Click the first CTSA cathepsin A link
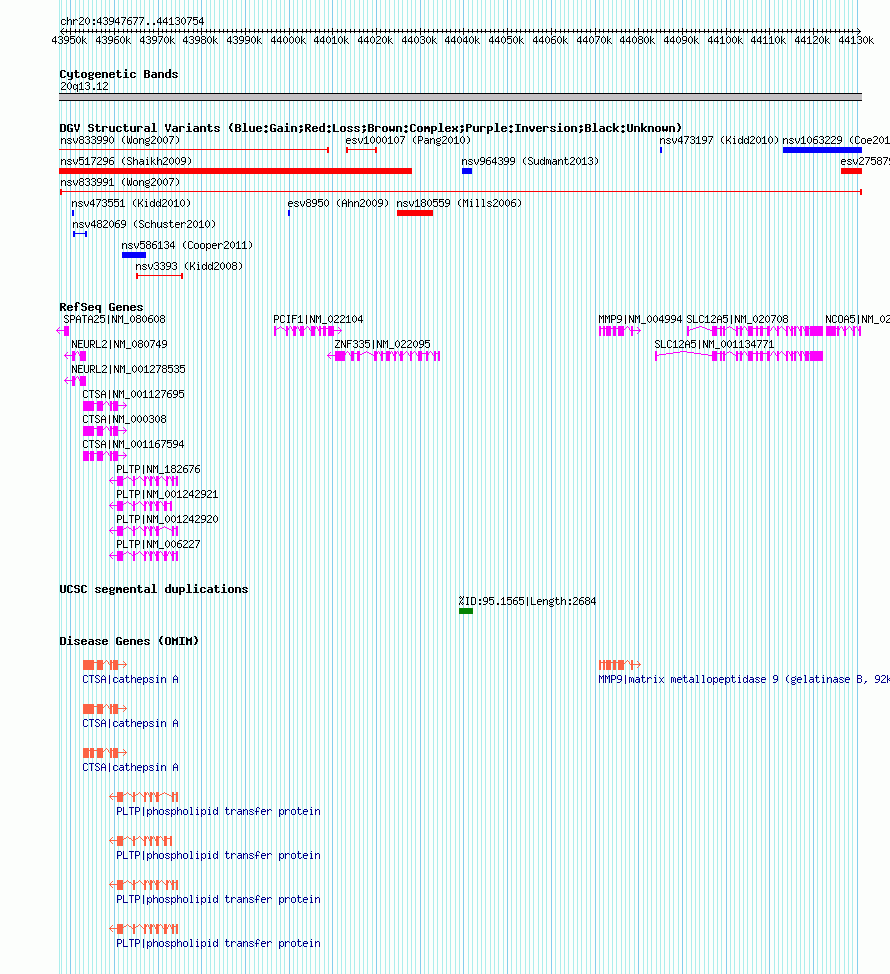 (x=130, y=680)
